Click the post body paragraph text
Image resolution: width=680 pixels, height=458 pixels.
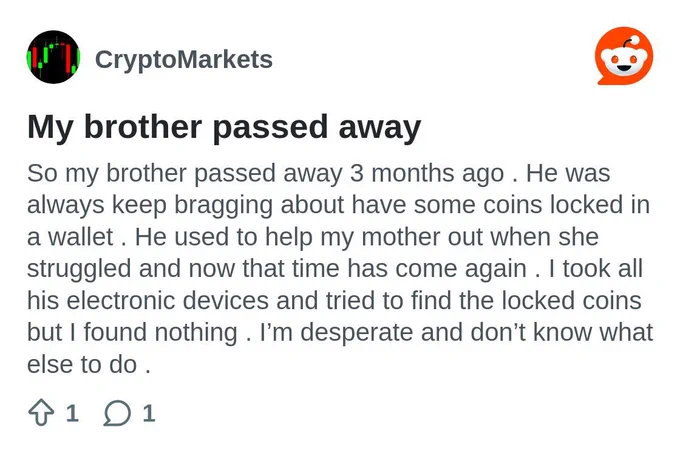(340, 268)
